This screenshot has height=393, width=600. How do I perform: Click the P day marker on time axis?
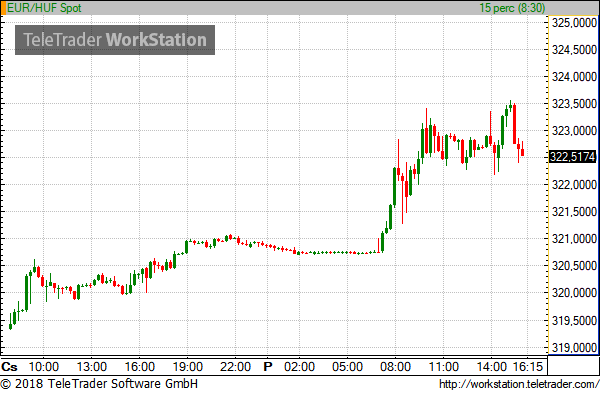point(268,367)
